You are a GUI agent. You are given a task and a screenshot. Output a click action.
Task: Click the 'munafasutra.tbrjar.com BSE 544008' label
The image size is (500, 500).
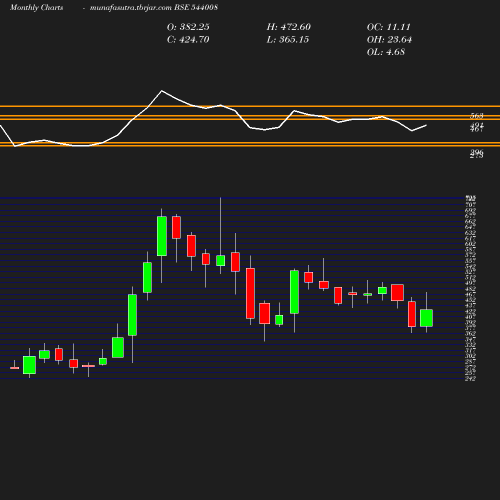154,7
